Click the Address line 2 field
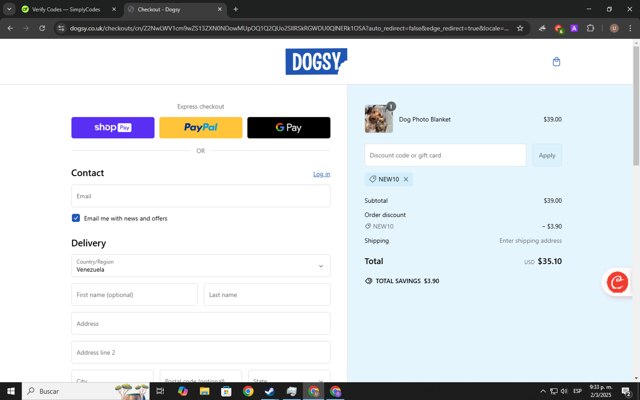Viewport: 640px width, 400px height. (x=200, y=352)
